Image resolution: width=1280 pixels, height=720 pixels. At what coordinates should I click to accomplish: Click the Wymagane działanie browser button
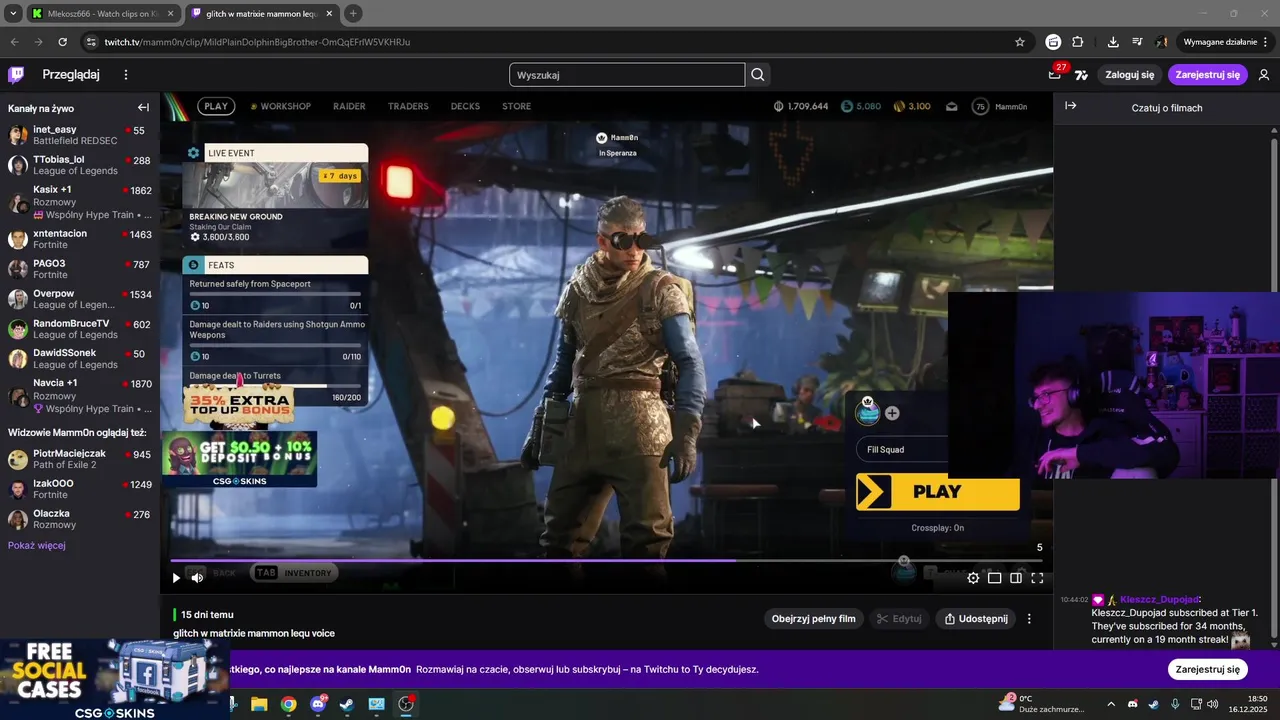(x=1220, y=42)
